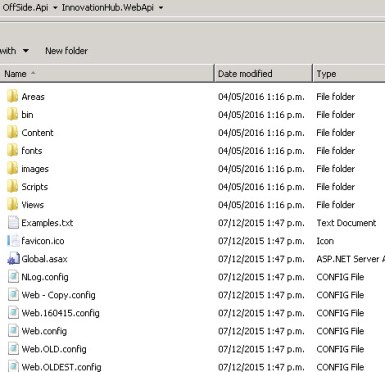Select the NLog.config file name

point(45,277)
